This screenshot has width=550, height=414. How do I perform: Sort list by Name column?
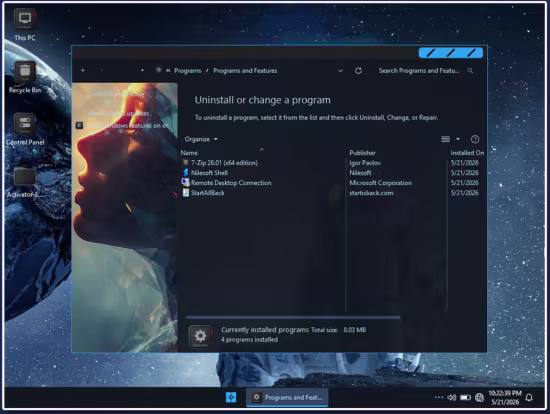pos(189,153)
